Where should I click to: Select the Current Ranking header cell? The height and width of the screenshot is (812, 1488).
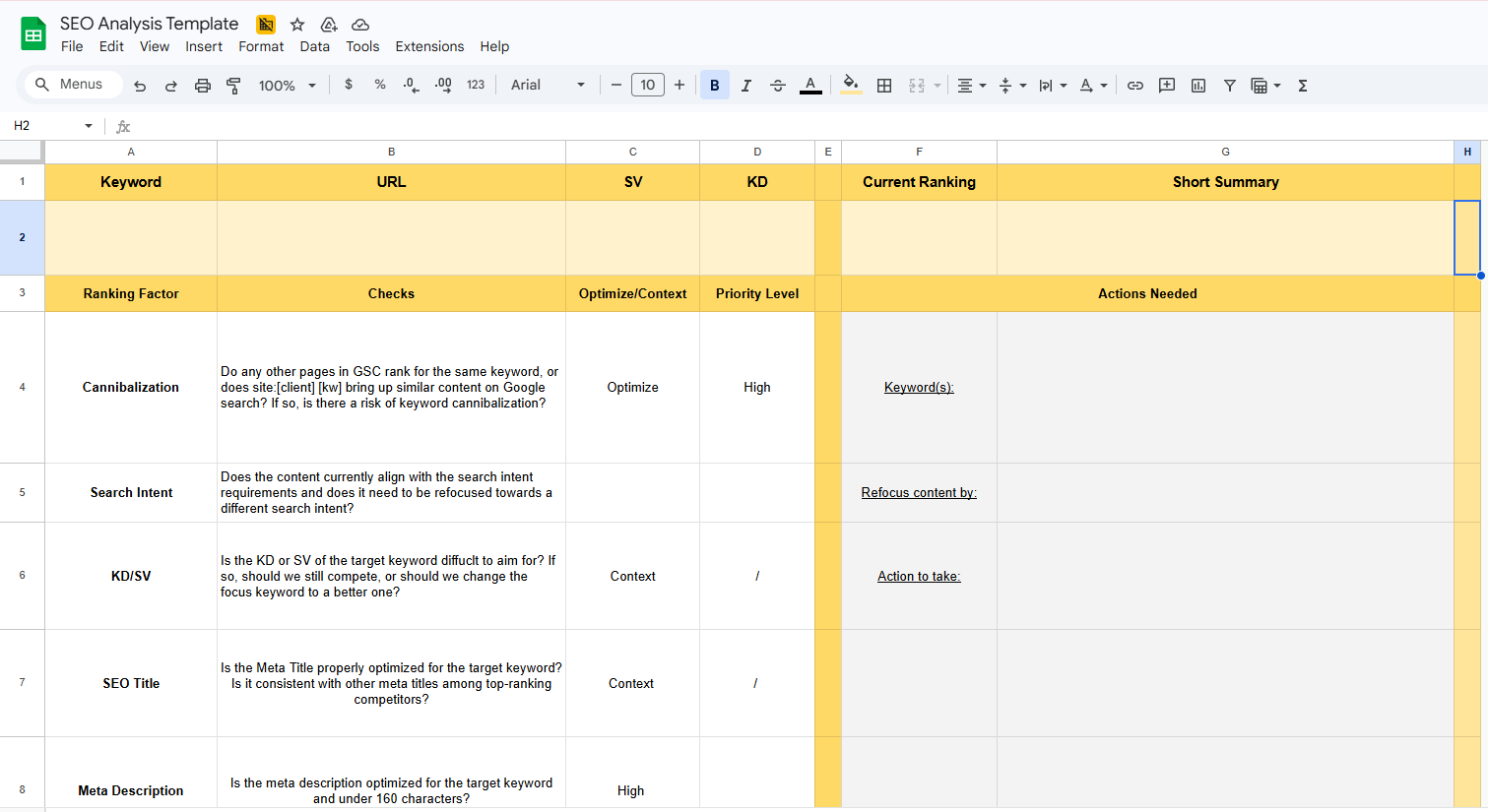tap(919, 182)
